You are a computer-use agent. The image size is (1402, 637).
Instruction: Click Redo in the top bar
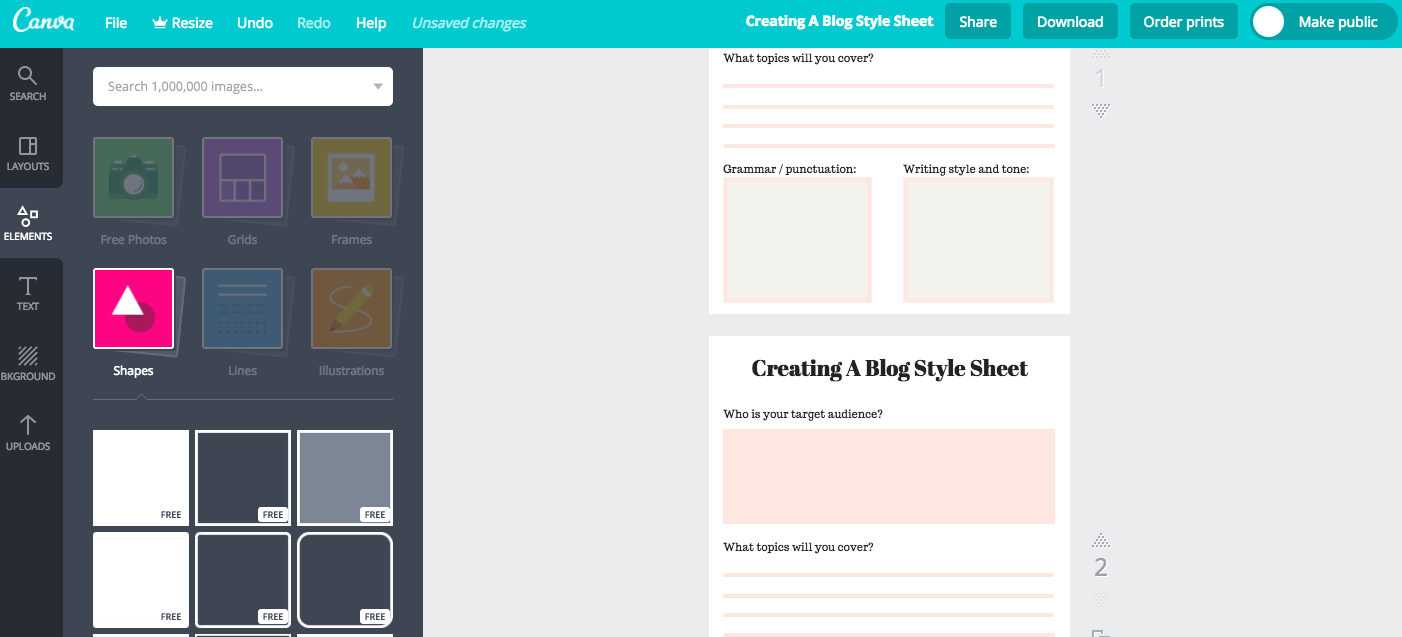314,22
